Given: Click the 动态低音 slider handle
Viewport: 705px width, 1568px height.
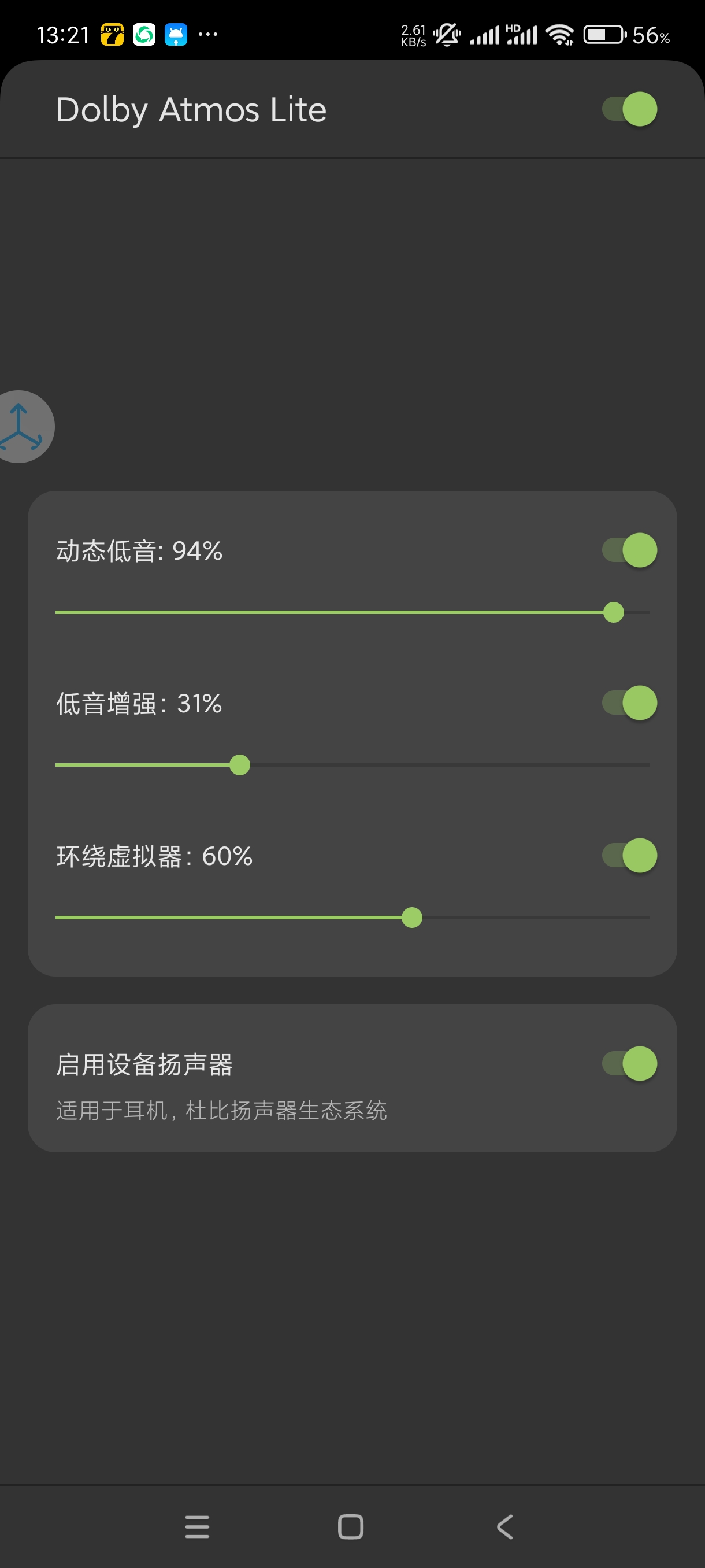Looking at the screenshot, I should pyautogui.click(x=614, y=612).
